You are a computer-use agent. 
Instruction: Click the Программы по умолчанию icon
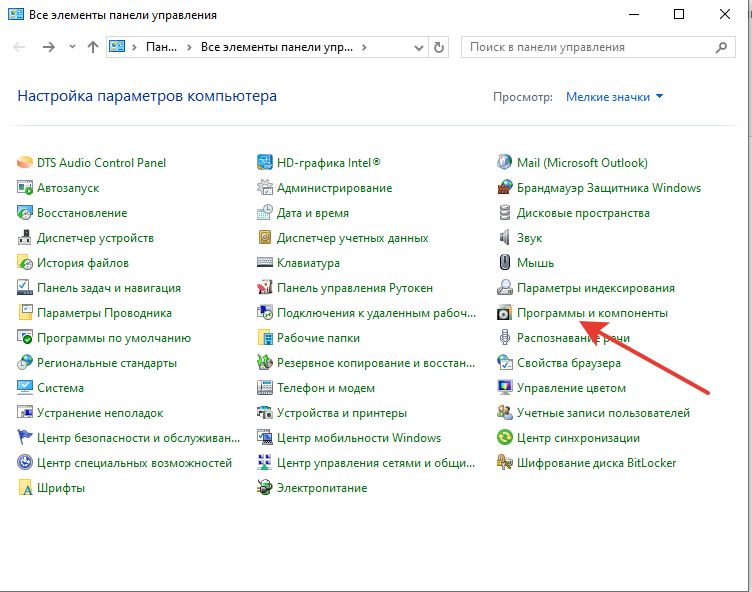24,337
